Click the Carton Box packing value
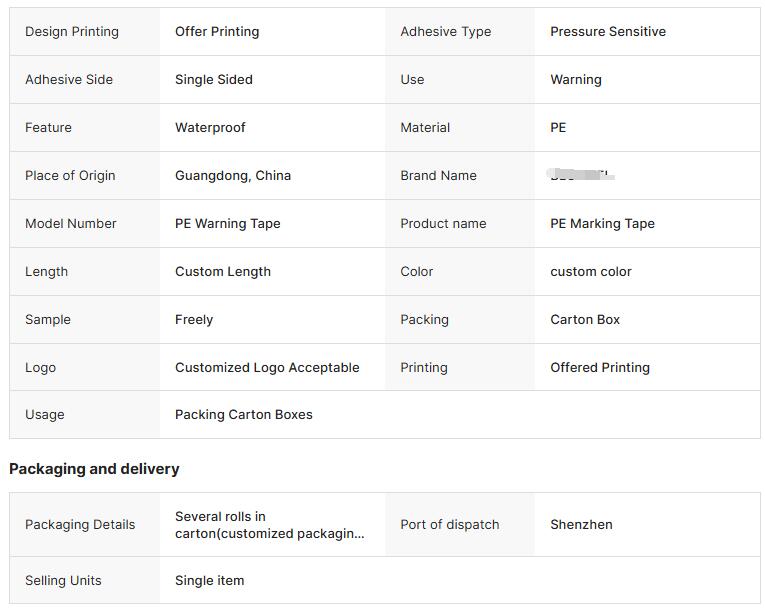 (585, 320)
